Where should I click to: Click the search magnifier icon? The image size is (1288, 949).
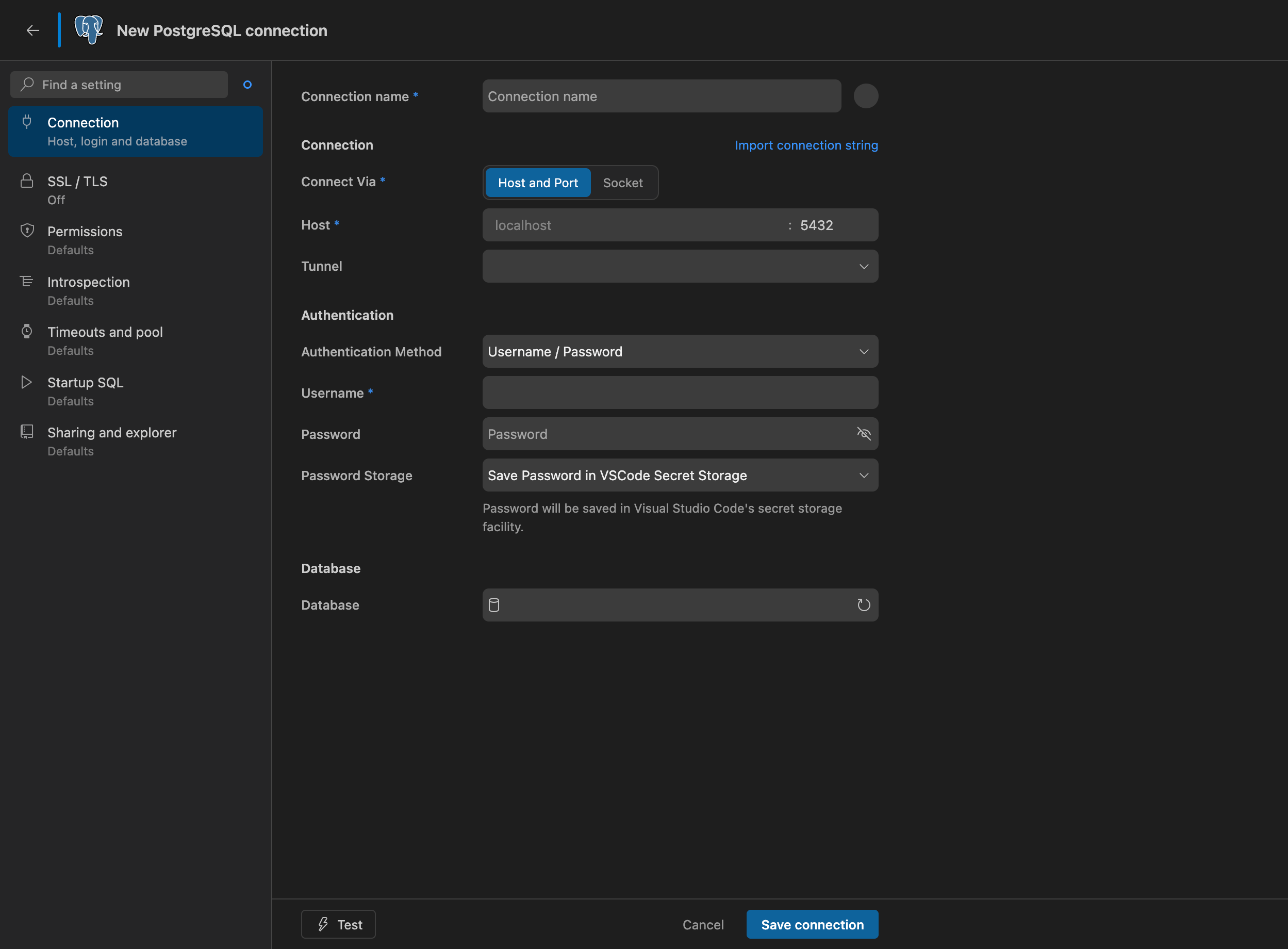[27, 85]
